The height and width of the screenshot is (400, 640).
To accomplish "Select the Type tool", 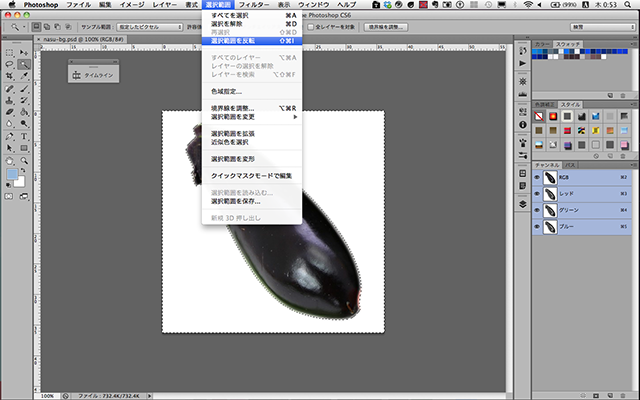I will coord(23,135).
